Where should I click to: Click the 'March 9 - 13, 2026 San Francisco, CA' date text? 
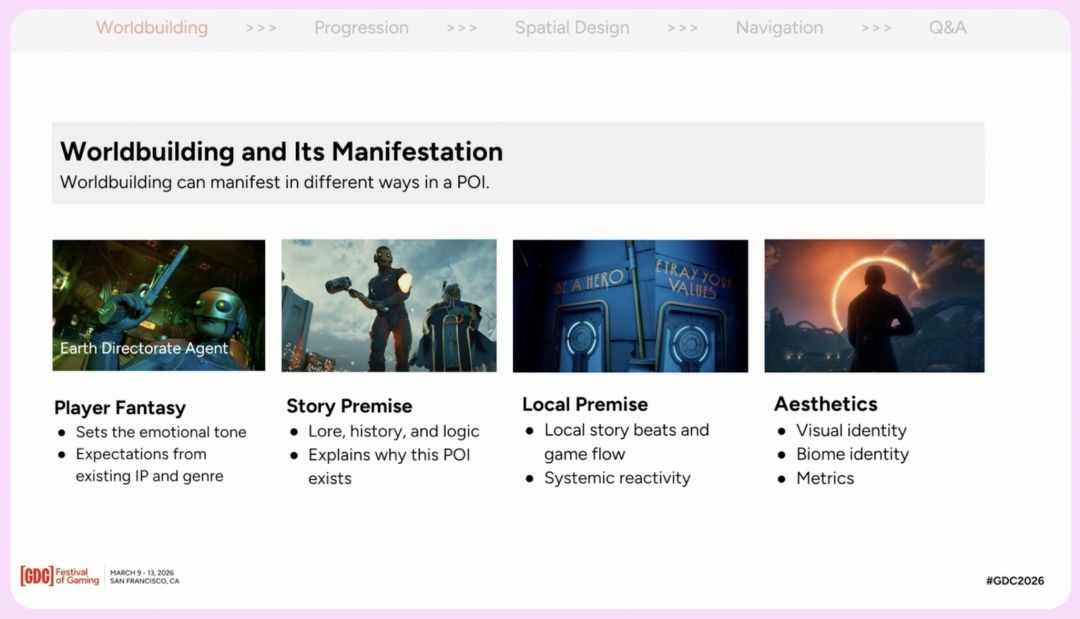(x=145, y=577)
